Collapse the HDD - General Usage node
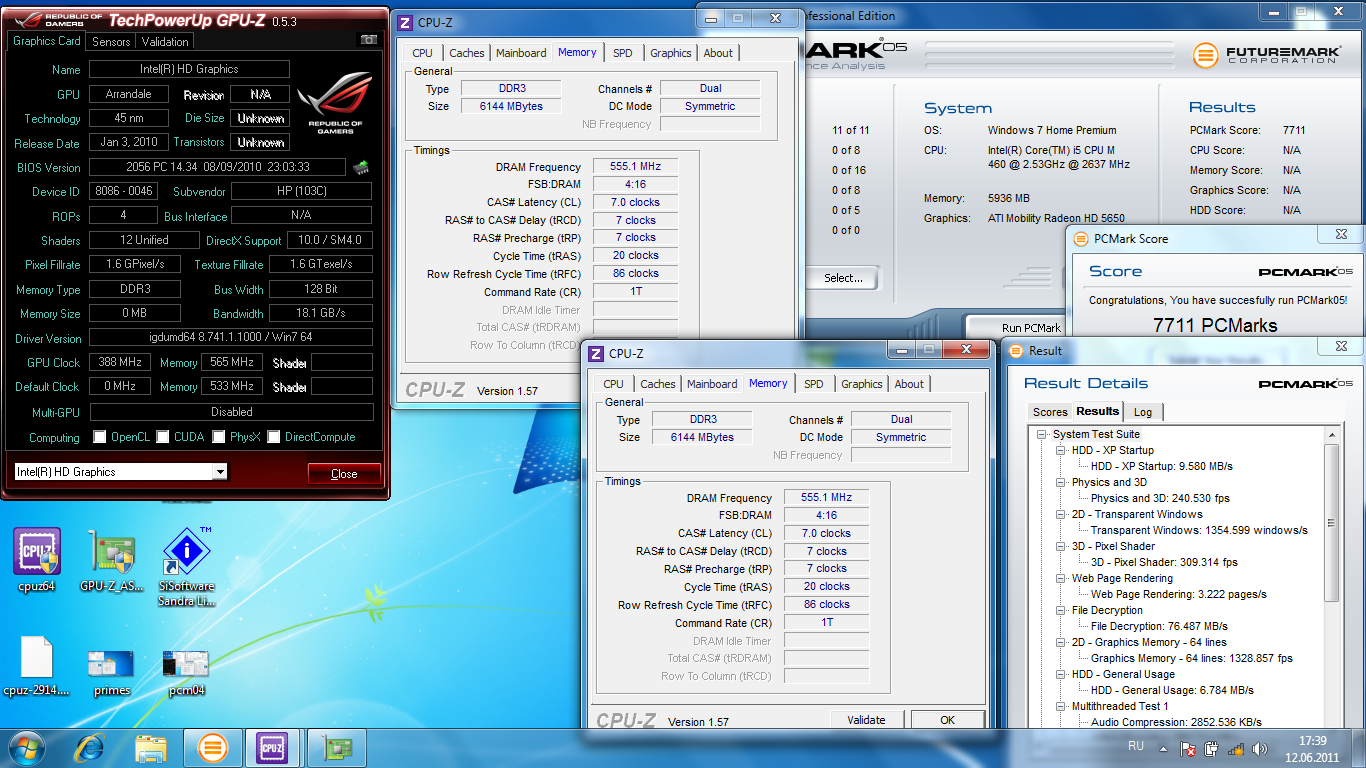Viewport: 1366px width, 768px height. [x=1061, y=675]
